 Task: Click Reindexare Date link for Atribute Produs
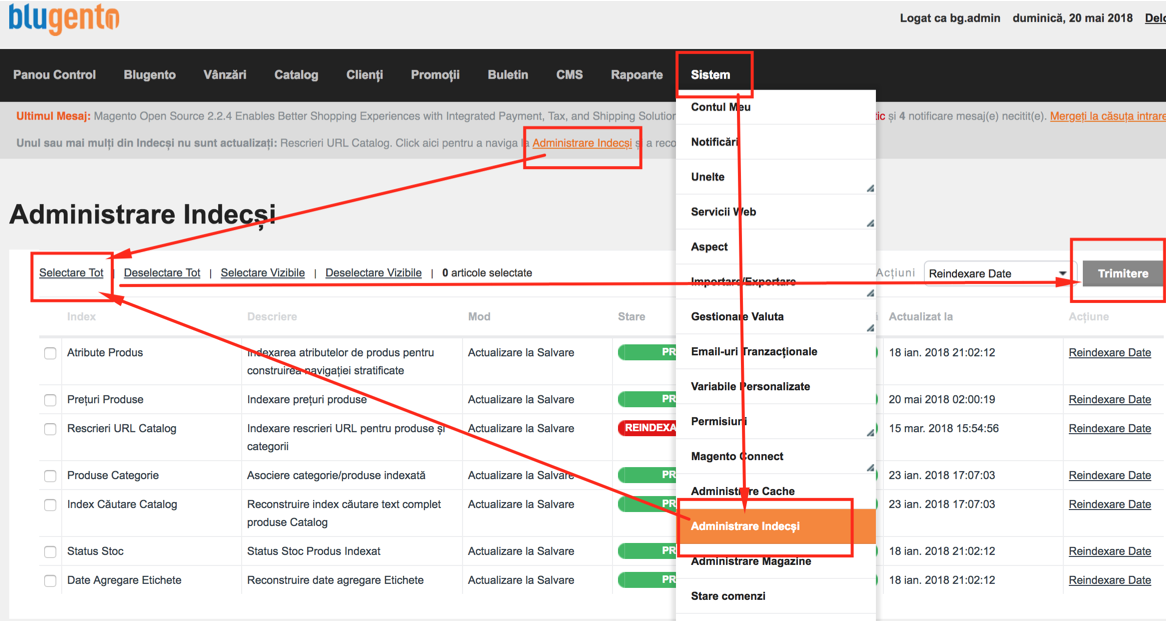pos(1109,353)
